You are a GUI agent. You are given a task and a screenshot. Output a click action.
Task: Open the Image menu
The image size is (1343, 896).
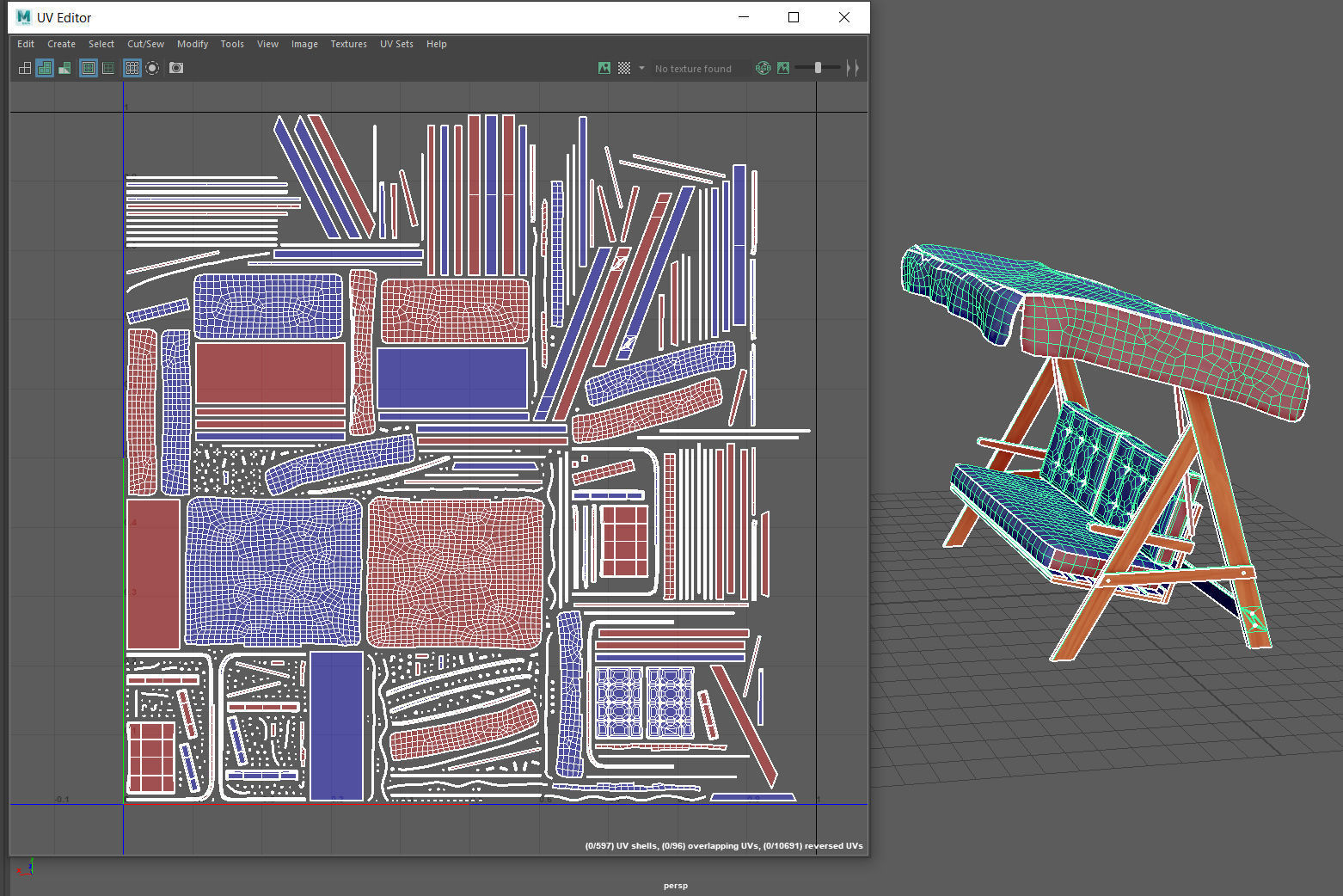pos(304,44)
